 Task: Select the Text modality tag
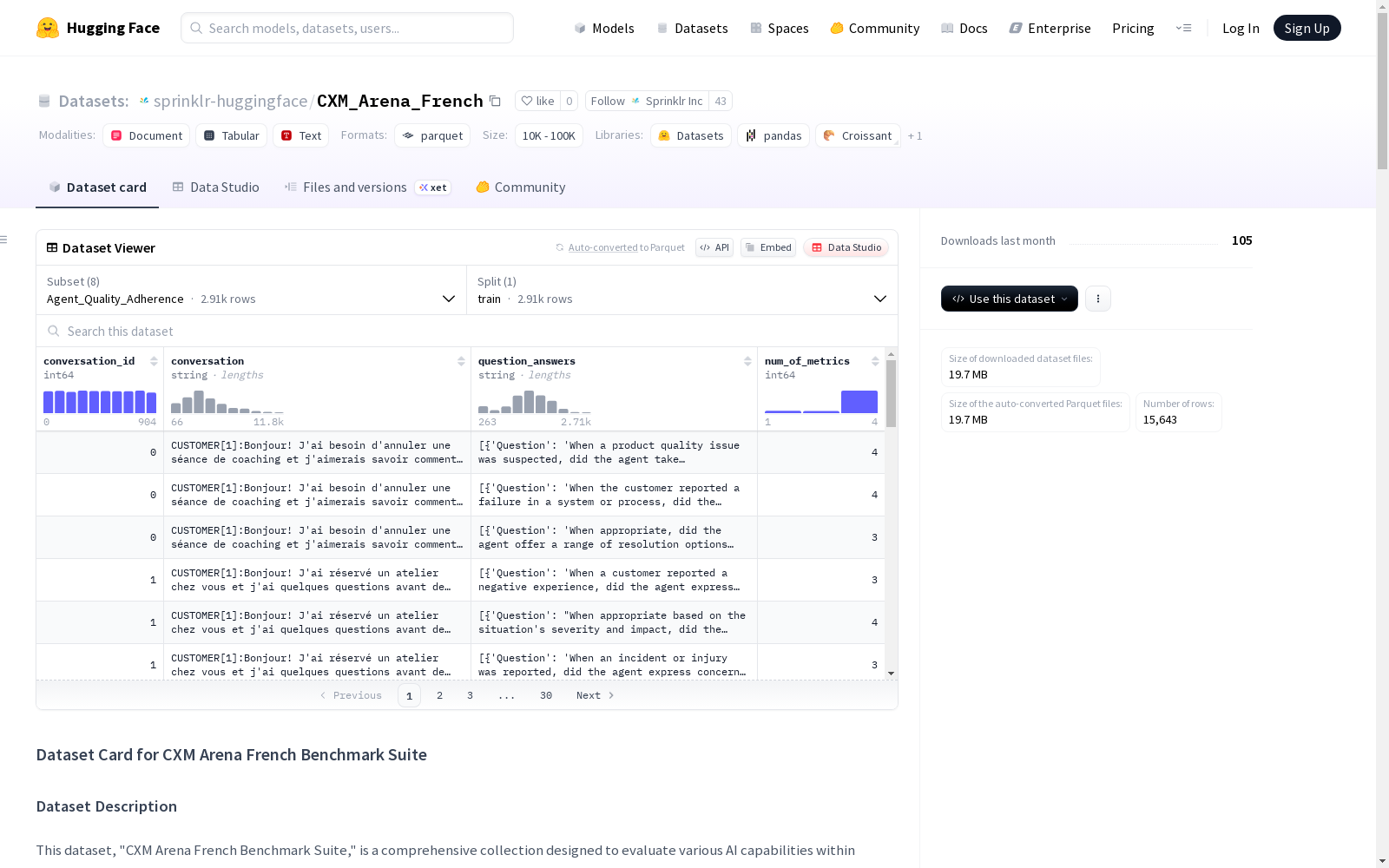tap(301, 135)
